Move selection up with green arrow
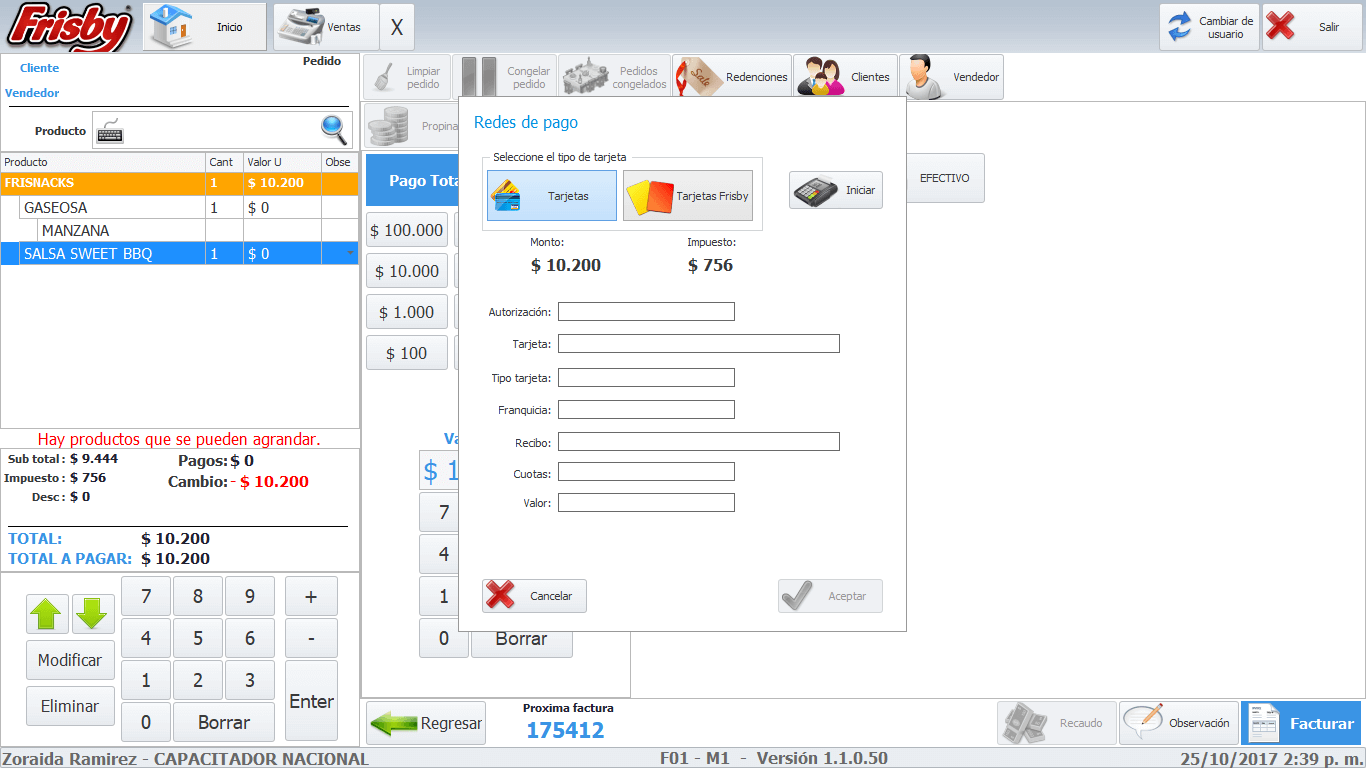Screen dimensions: 1366x768 click(47, 614)
